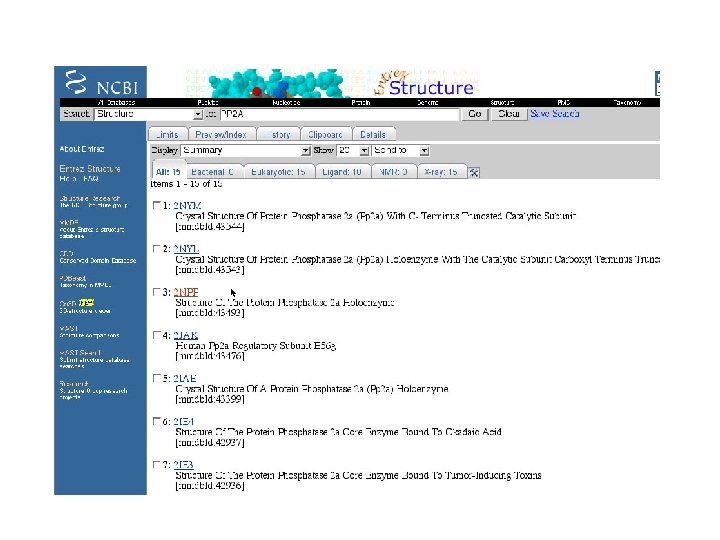This screenshot has height=540, width=720.
Task: Click the Conserved Domain Database sidebar link
Action: pyautogui.click(x=98, y=260)
